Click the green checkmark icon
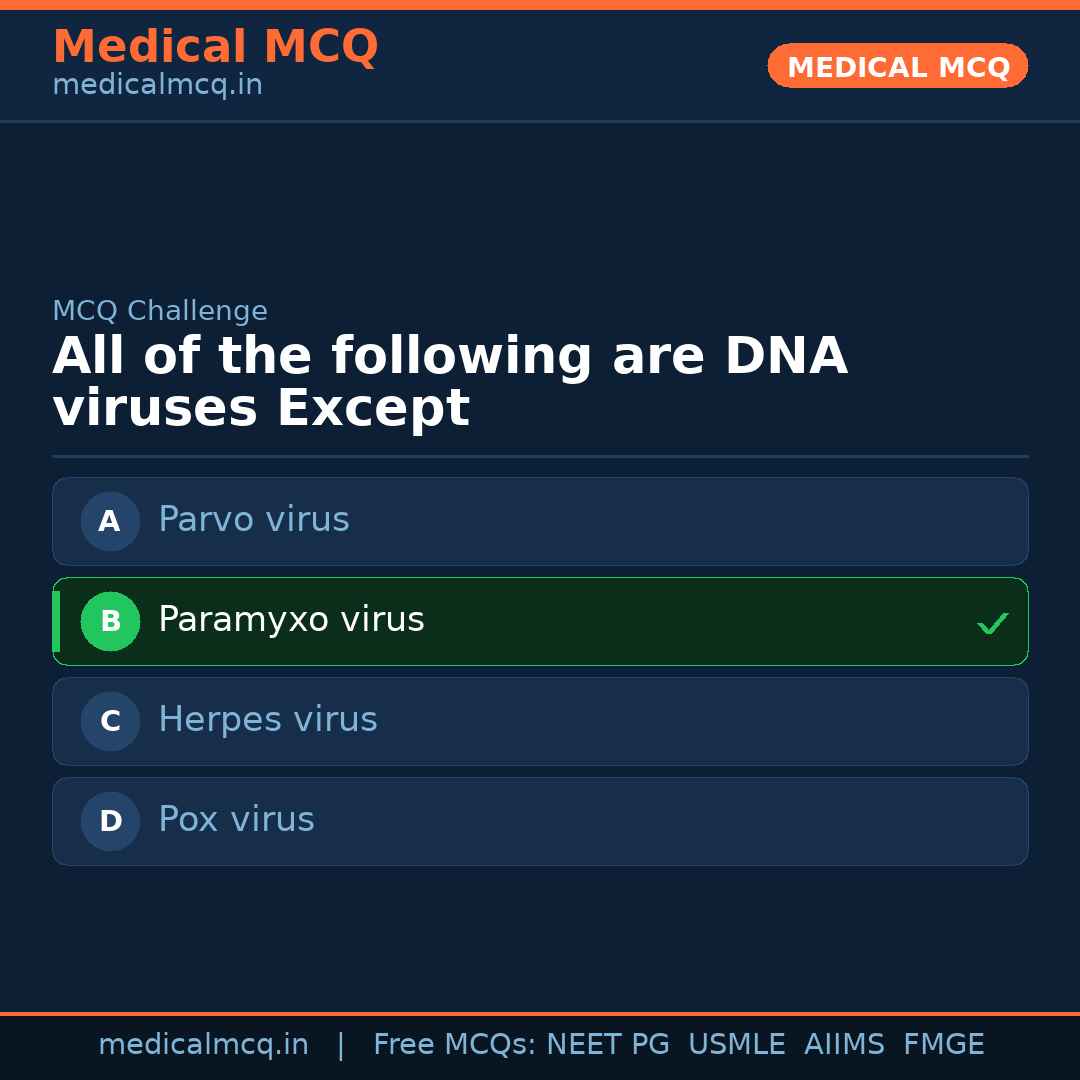 [992, 623]
